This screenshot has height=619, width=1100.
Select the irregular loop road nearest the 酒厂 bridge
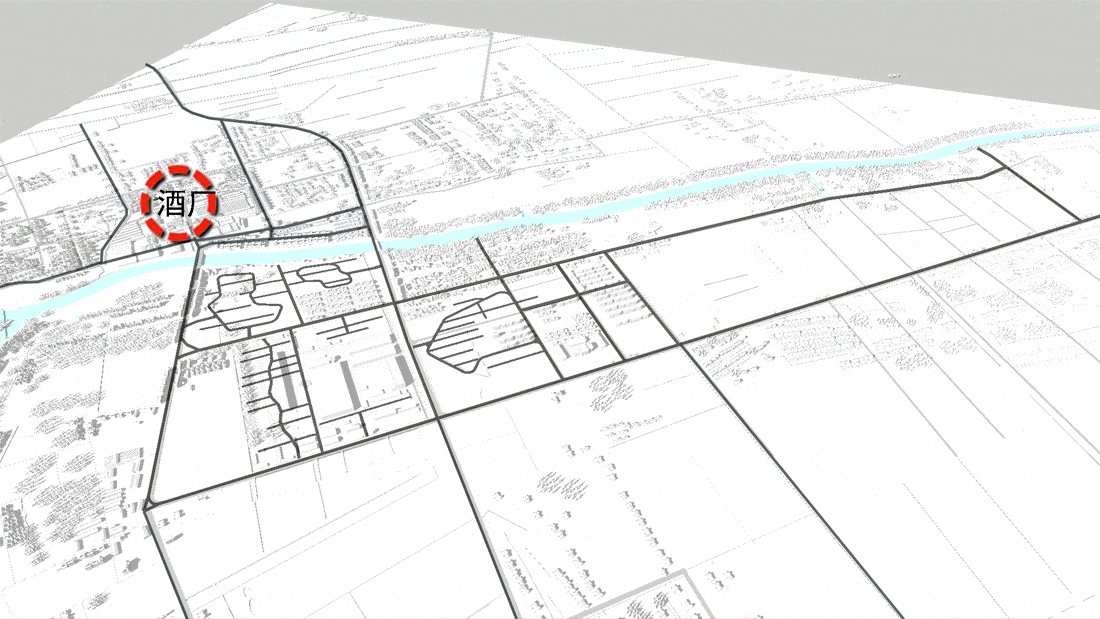click(238, 300)
